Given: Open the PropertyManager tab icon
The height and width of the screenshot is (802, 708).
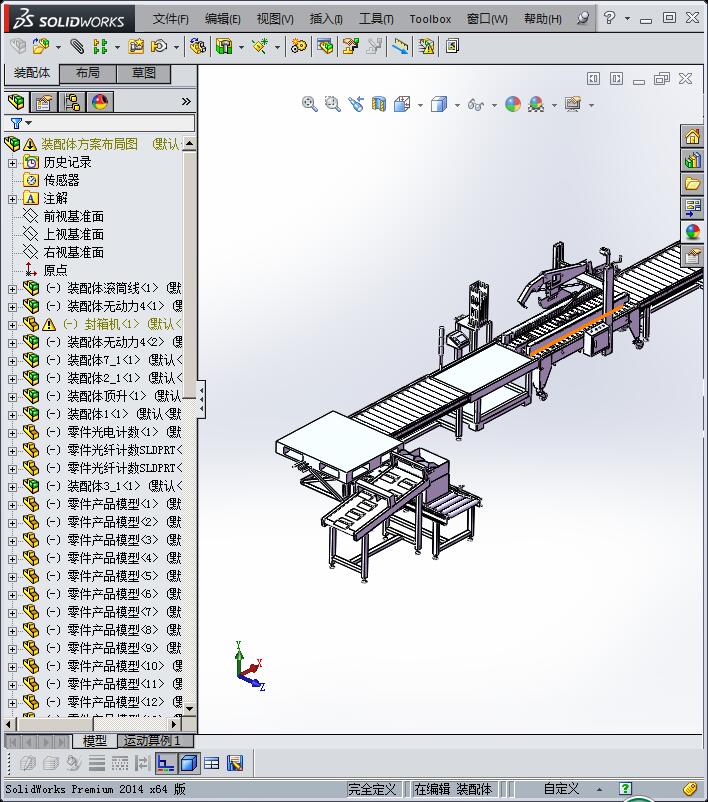Looking at the screenshot, I should [x=44, y=102].
